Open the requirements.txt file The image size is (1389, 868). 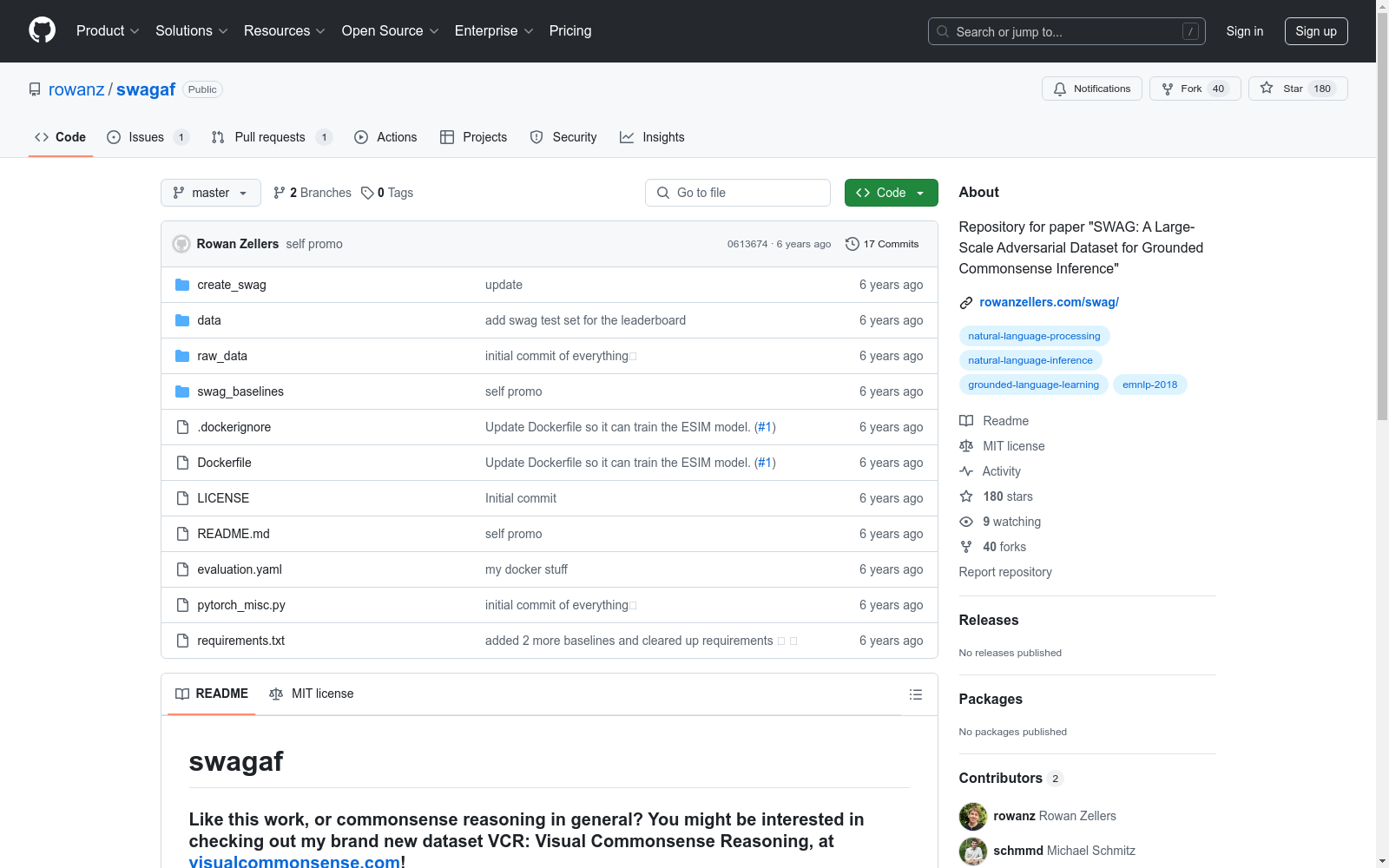[241, 641]
